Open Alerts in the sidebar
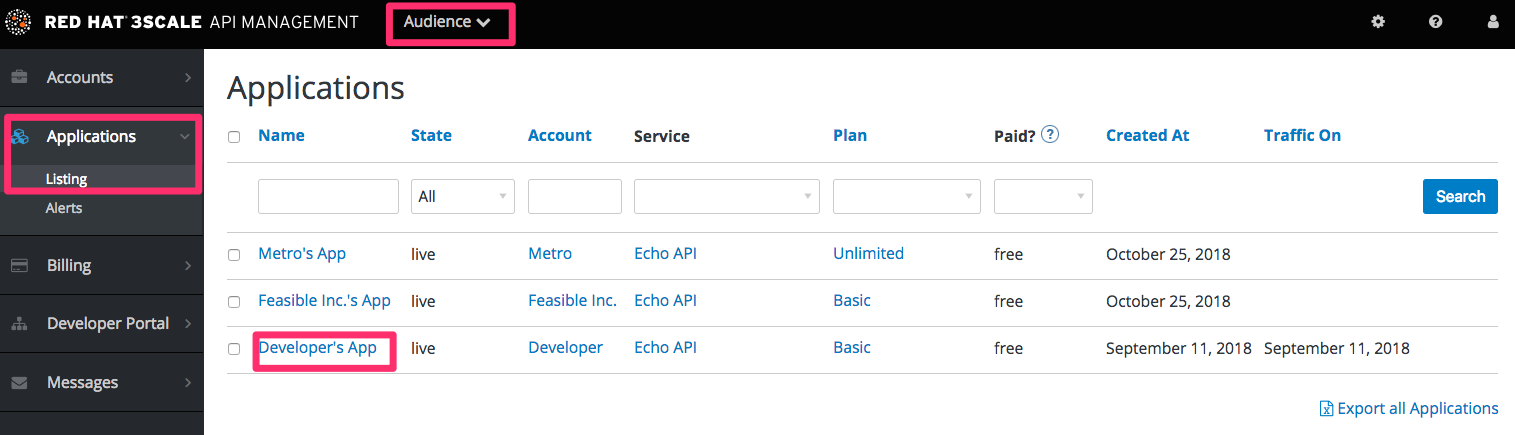Image resolution: width=1515 pixels, height=435 pixels. tap(64, 208)
